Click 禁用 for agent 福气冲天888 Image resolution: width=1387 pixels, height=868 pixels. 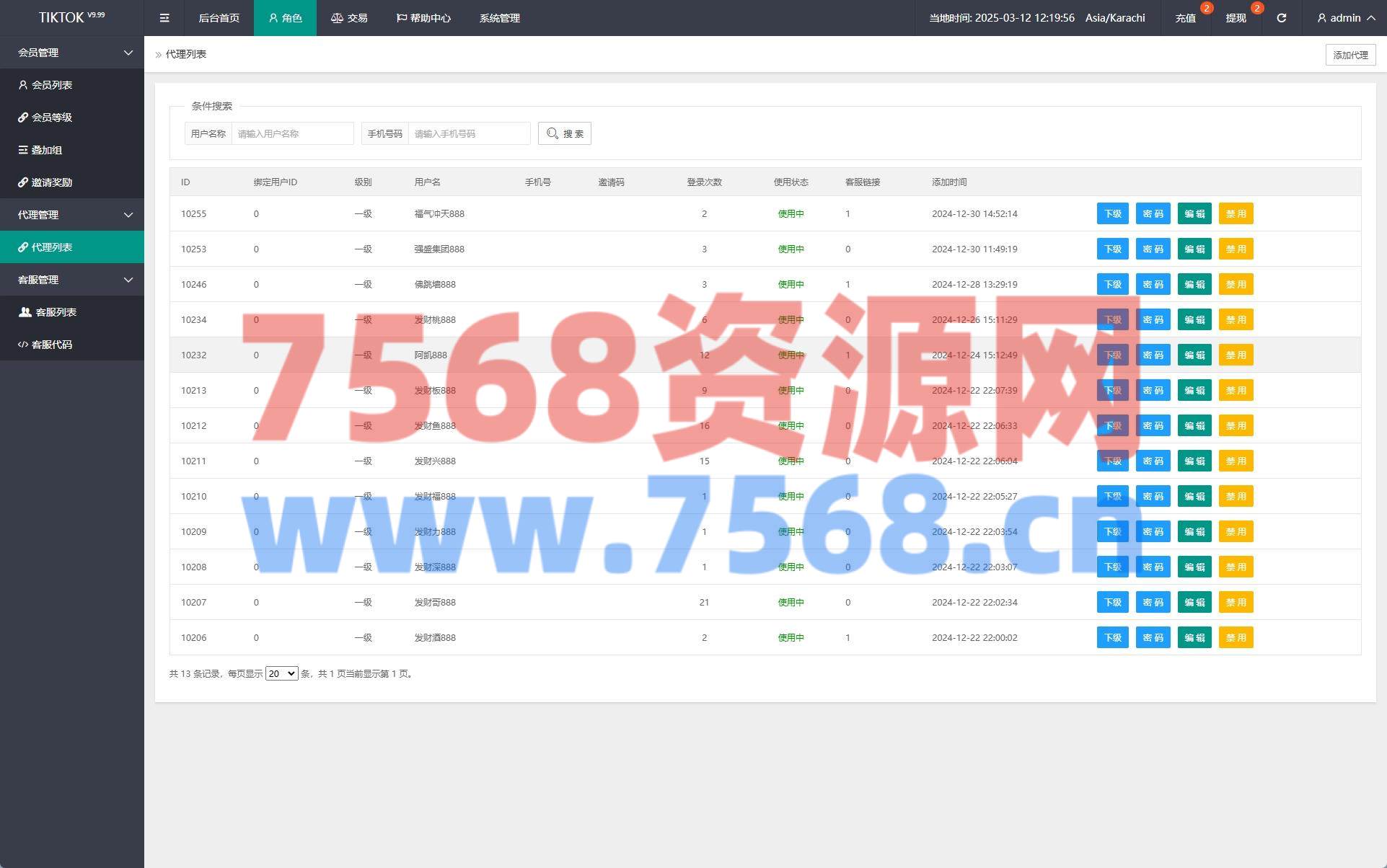point(1236,213)
